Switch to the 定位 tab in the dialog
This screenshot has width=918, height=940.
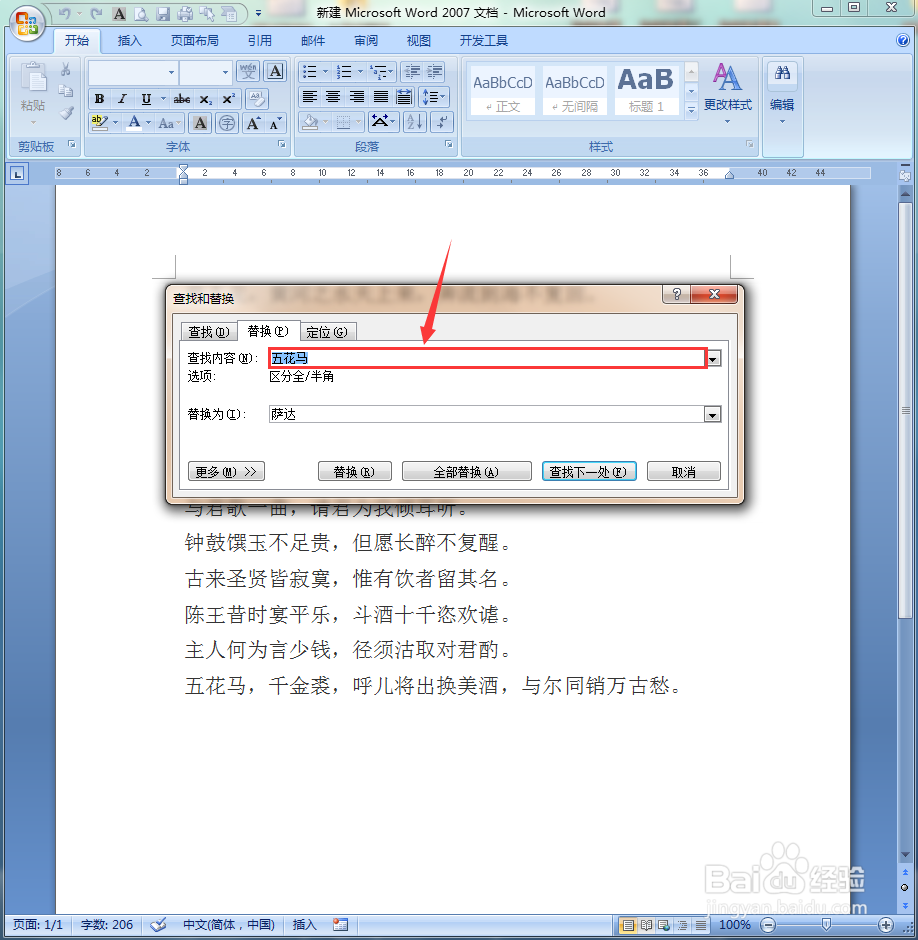coord(328,331)
